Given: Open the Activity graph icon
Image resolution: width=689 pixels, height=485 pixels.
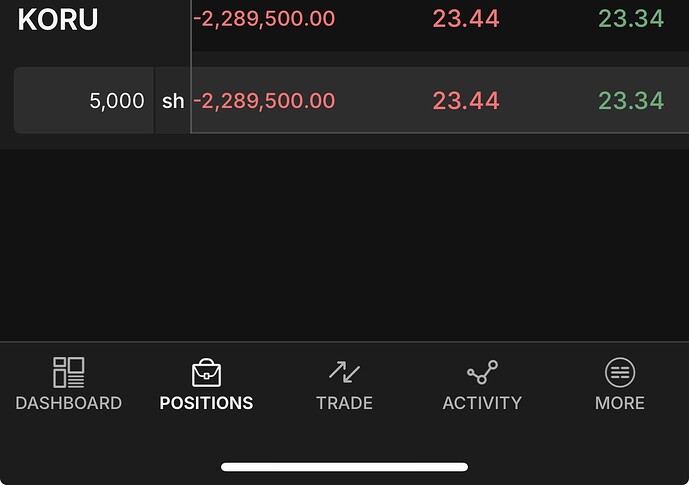Looking at the screenshot, I should click(x=482, y=372).
